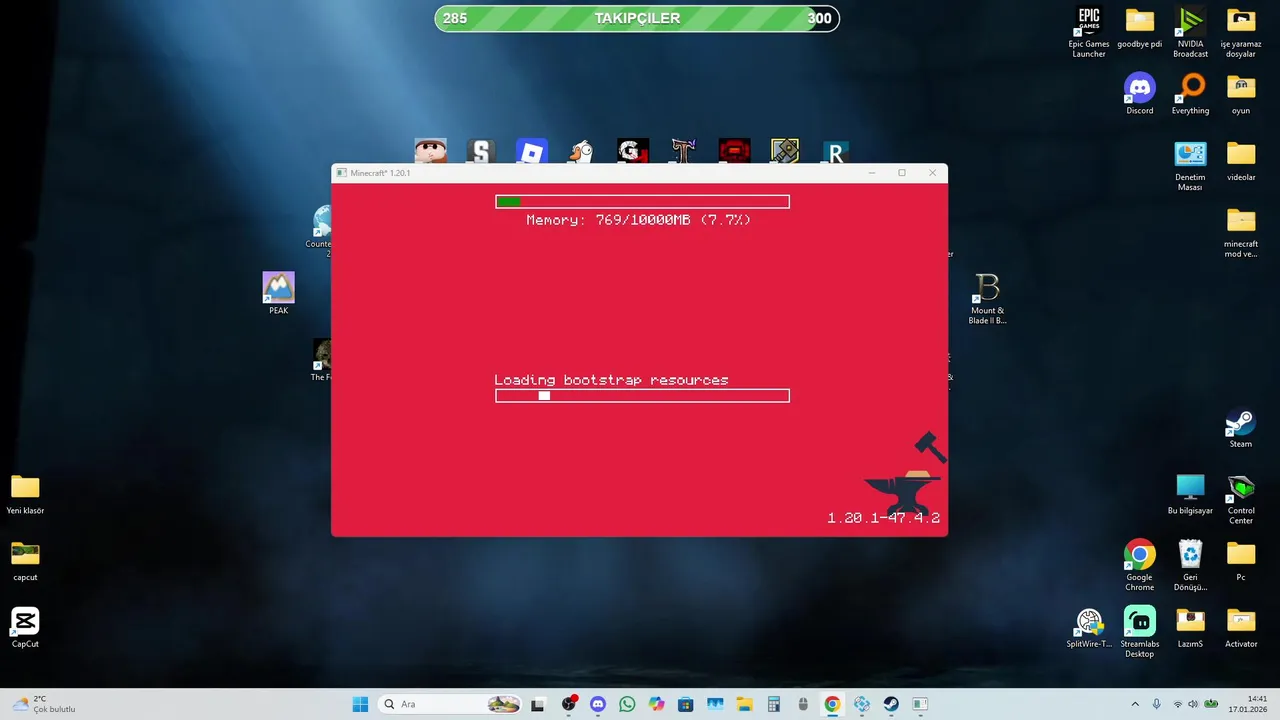Launch Streamlabs Desktop shortcut
1280x720 pixels.
pos(1139,632)
